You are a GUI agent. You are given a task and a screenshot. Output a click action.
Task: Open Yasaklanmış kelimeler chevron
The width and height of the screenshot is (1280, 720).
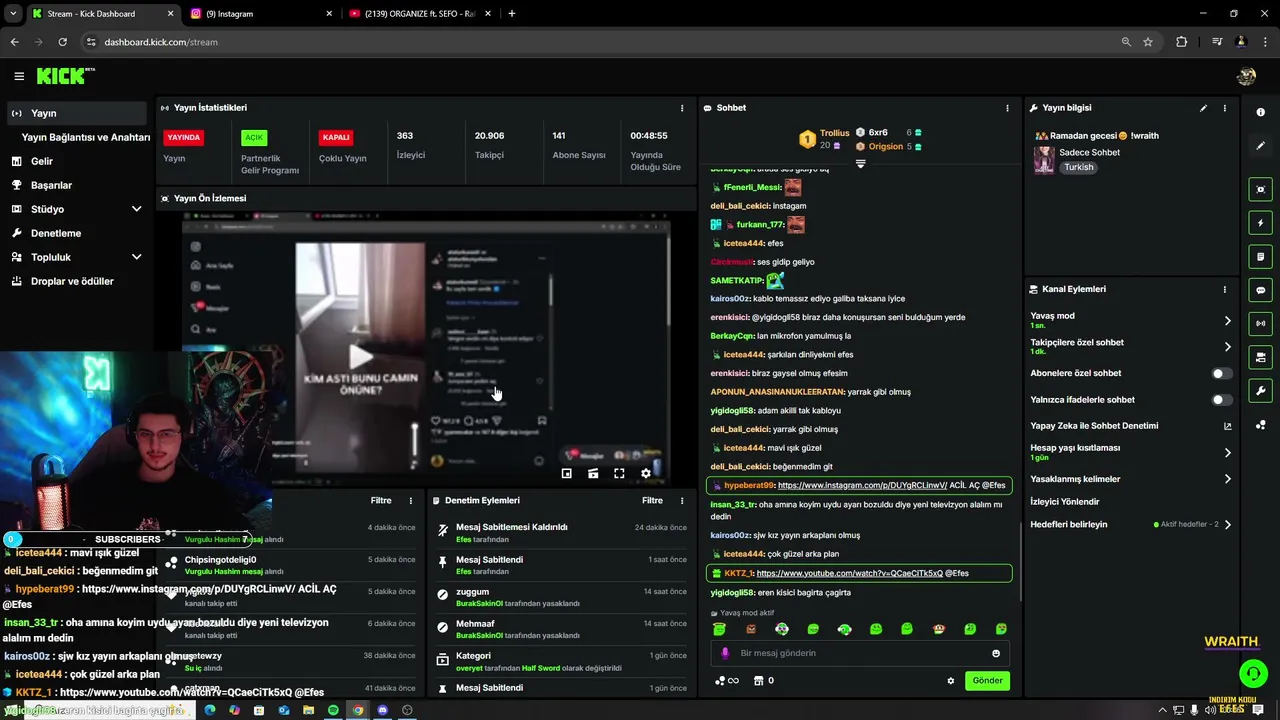tap(1228, 479)
